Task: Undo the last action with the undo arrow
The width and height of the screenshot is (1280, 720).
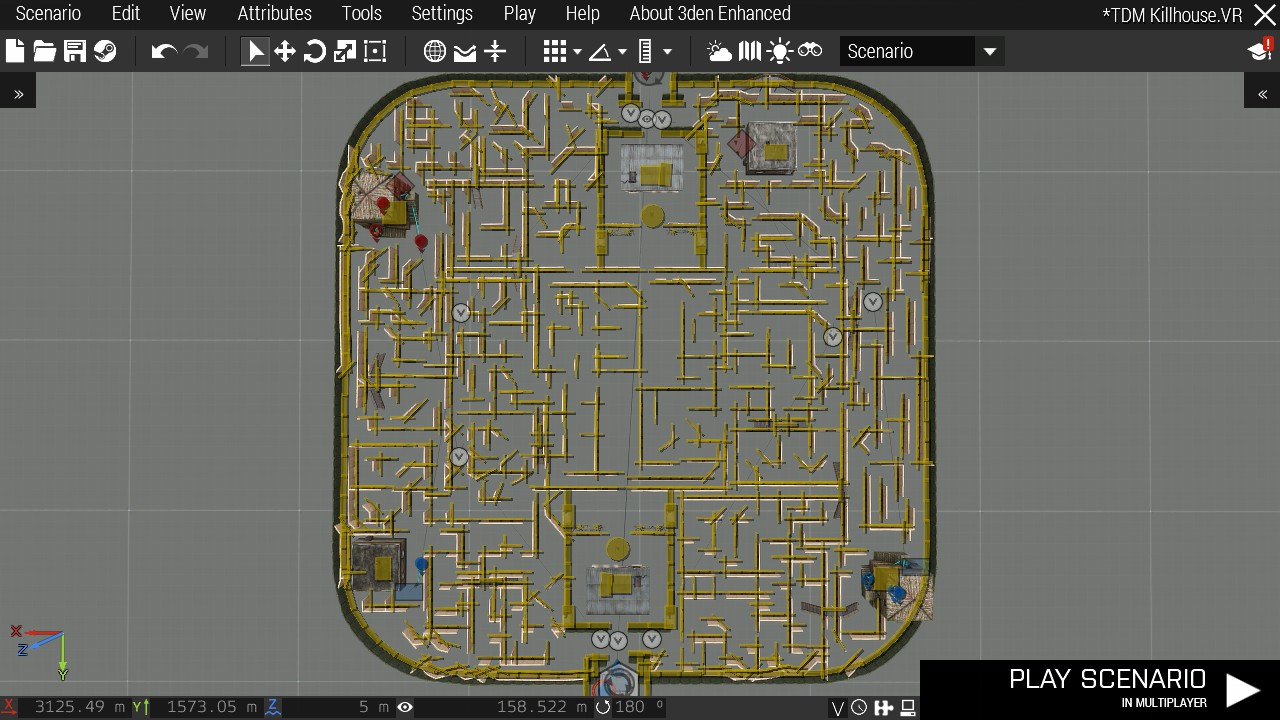Action: tap(164, 51)
